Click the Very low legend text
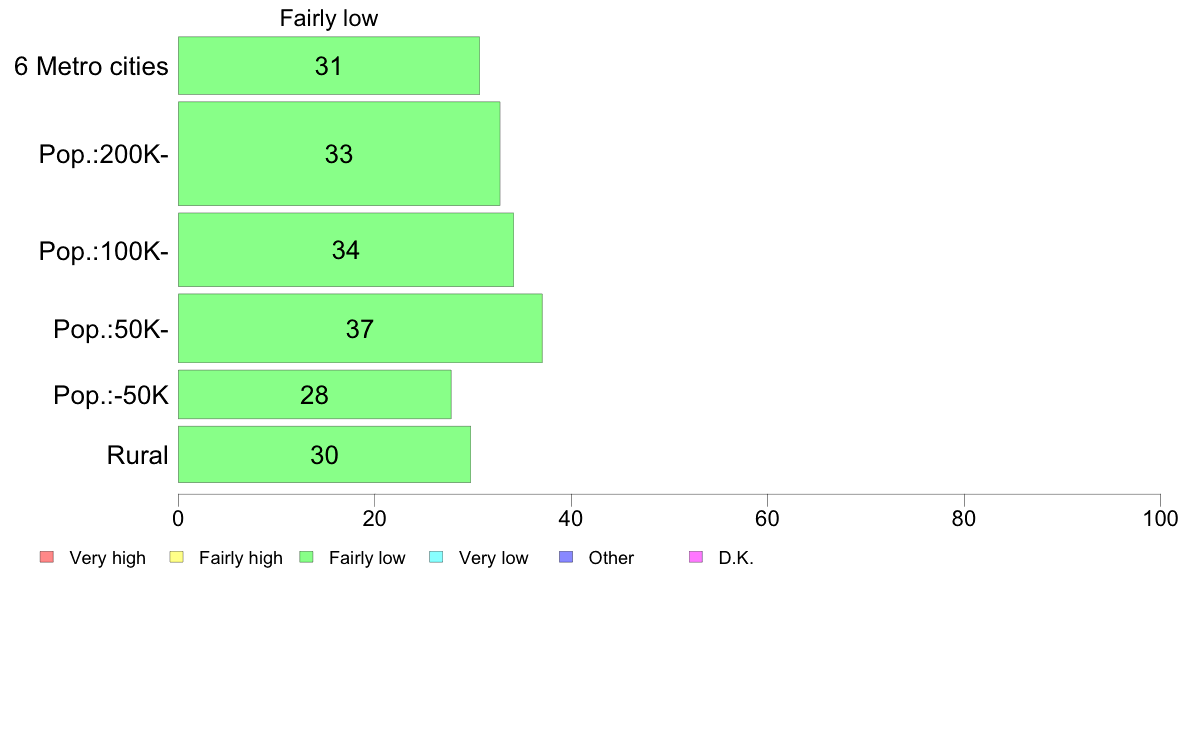The width and height of the screenshot is (1188, 736). pyautogui.click(x=493, y=558)
